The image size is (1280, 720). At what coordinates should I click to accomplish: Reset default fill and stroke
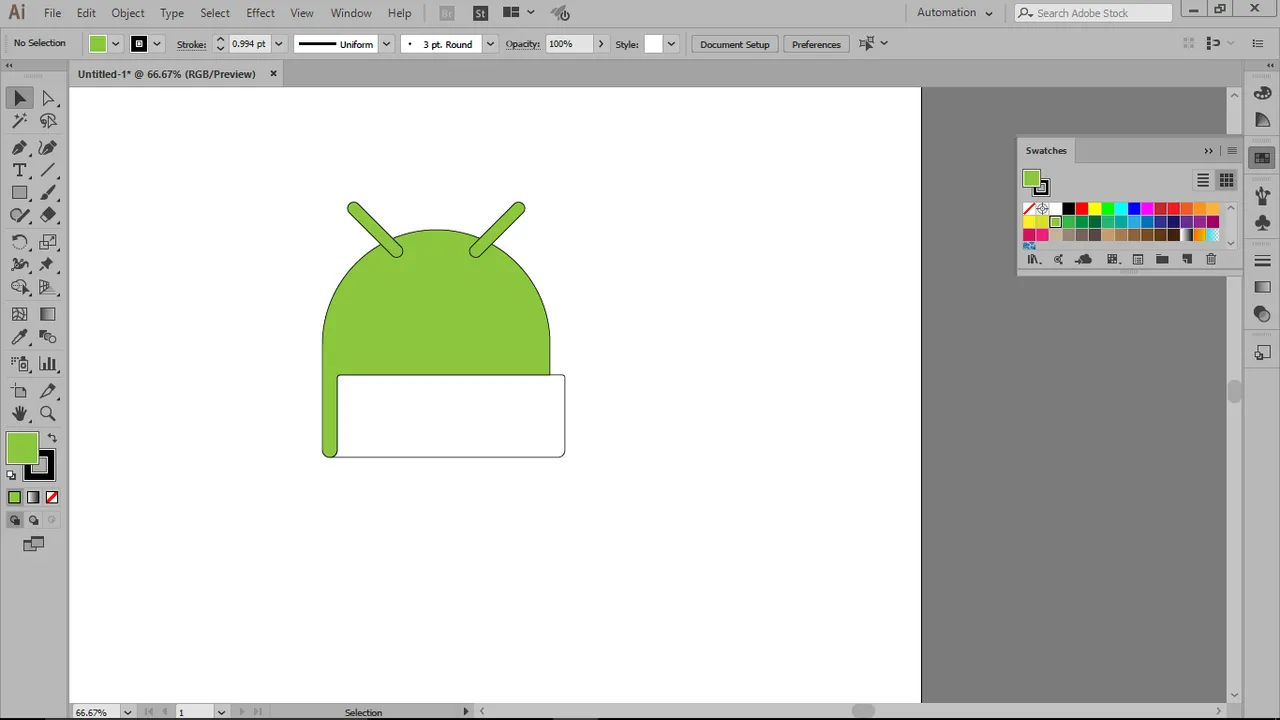pos(12,475)
